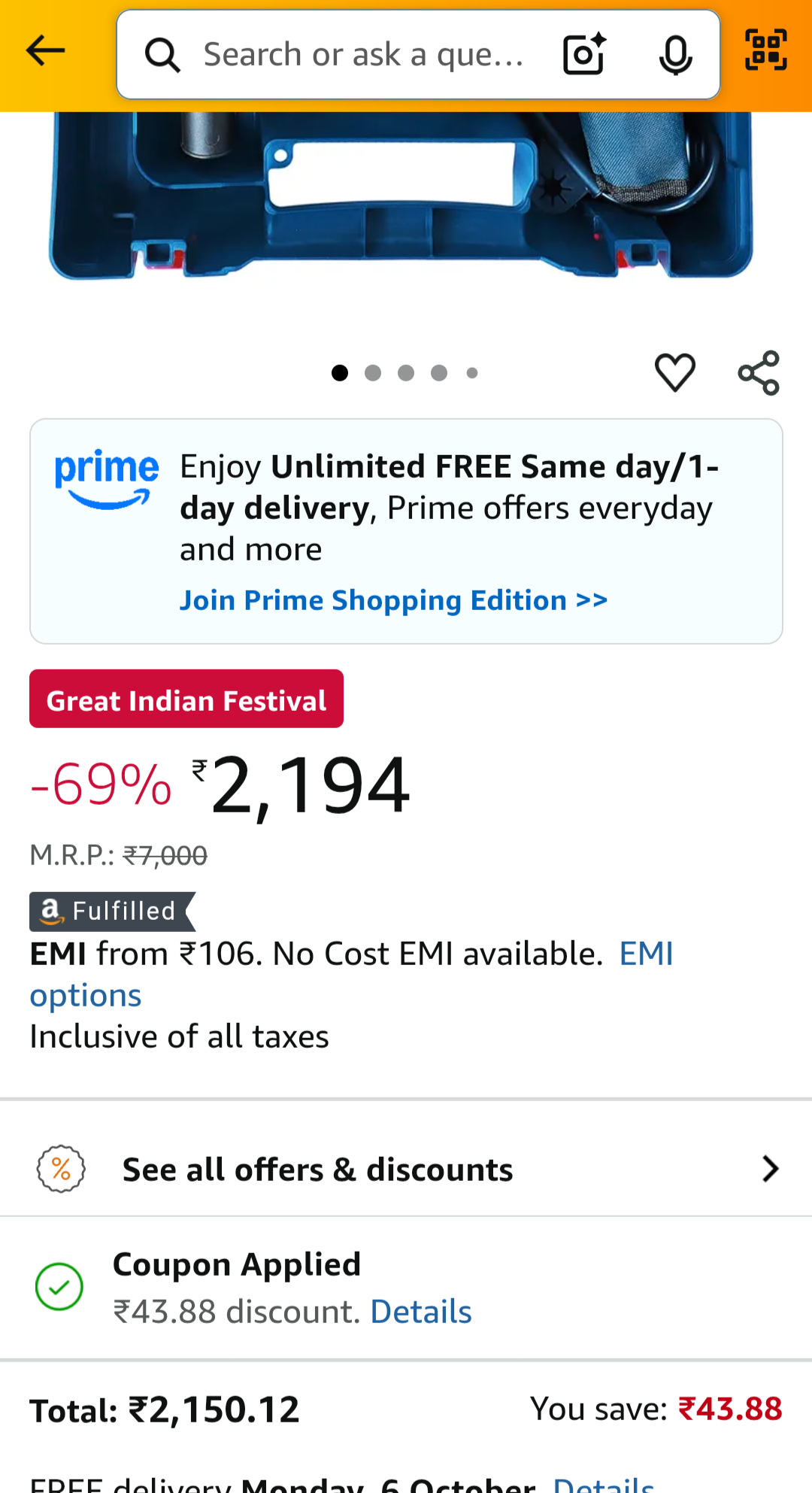Open See all offers & discounts row
This screenshot has width=812, height=1493.
pyautogui.click(x=317, y=1170)
